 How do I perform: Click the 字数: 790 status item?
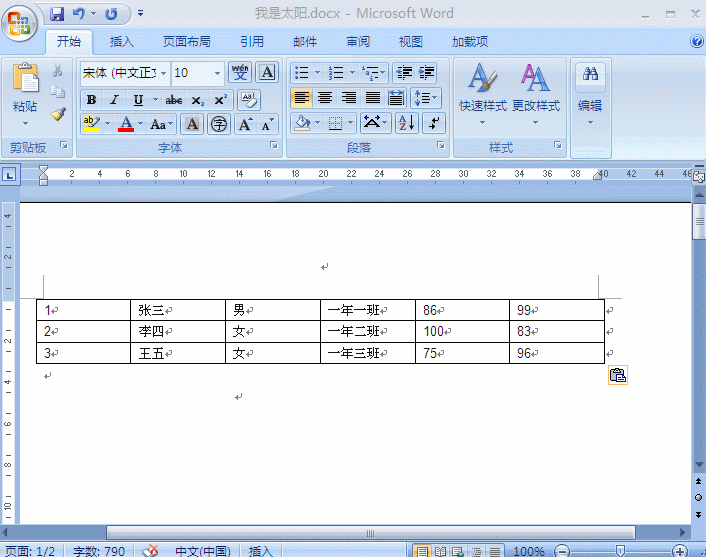click(x=99, y=551)
